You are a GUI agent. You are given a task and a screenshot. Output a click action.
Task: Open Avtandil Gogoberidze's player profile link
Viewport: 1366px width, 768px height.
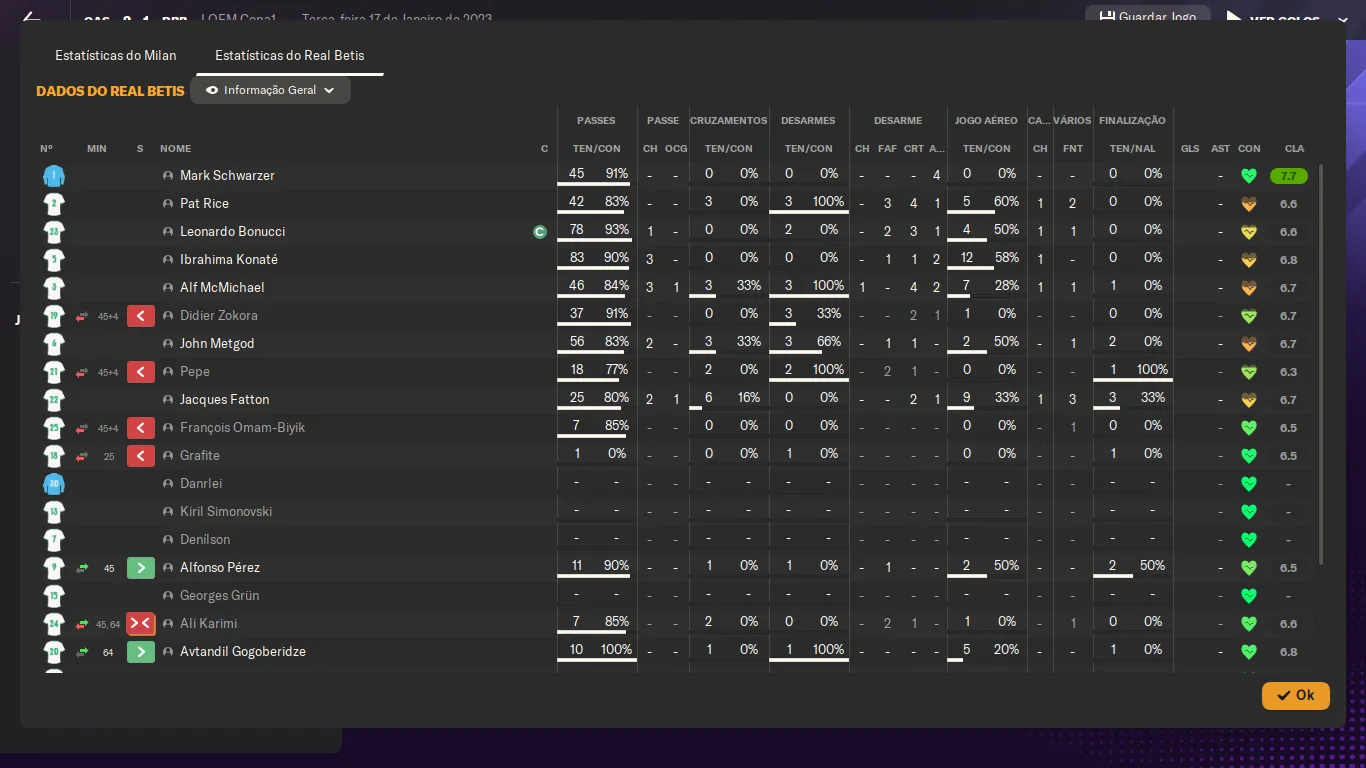point(242,652)
